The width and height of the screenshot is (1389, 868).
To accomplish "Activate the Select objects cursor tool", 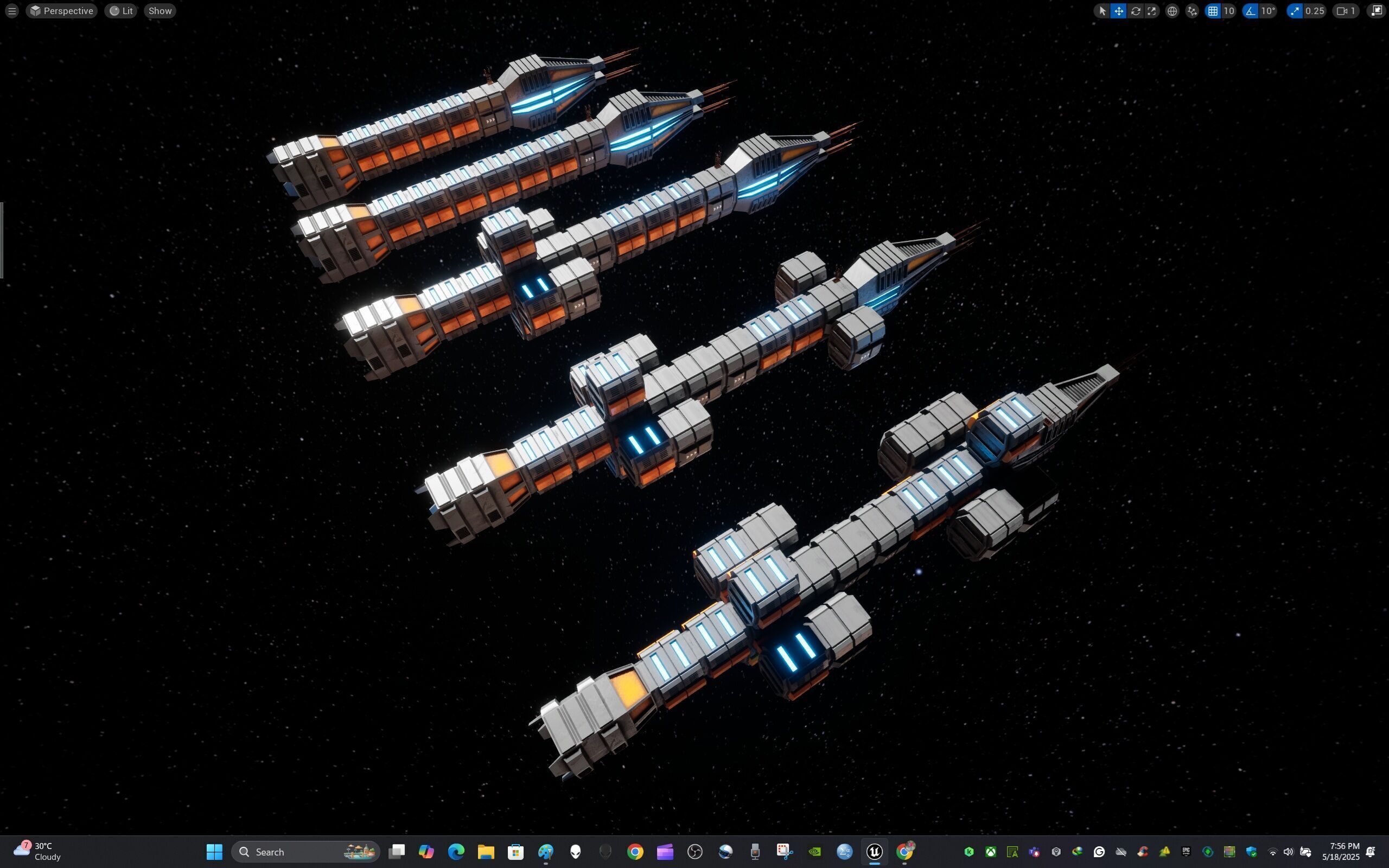I will (1101, 11).
